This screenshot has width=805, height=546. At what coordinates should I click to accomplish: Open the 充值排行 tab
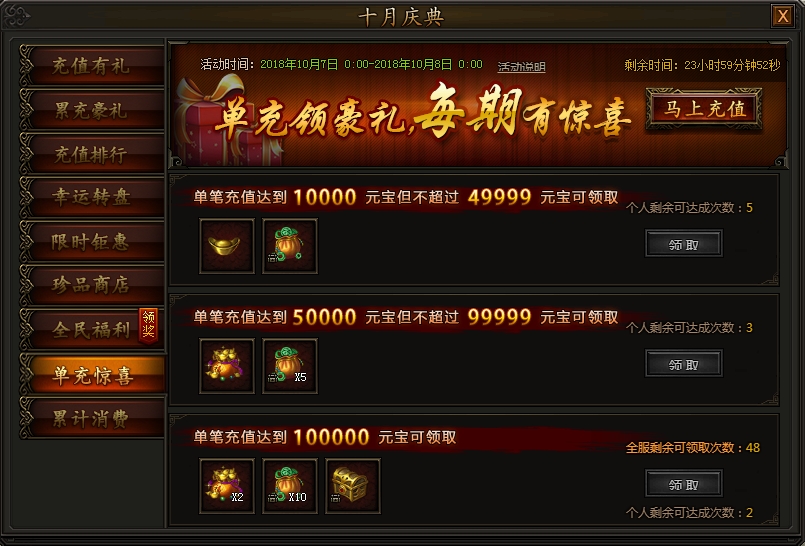coord(92,154)
